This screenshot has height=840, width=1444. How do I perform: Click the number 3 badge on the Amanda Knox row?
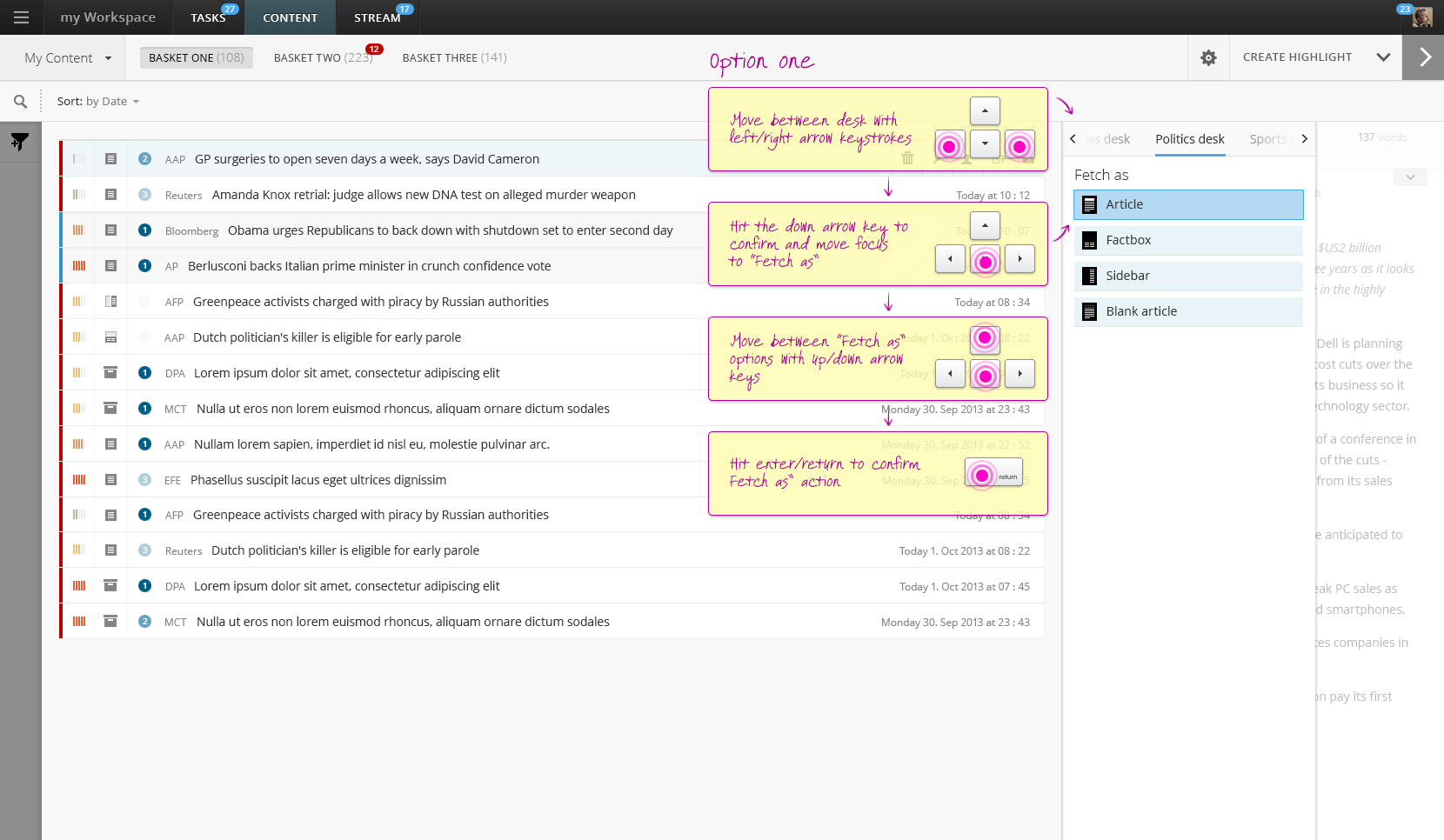pos(145,195)
